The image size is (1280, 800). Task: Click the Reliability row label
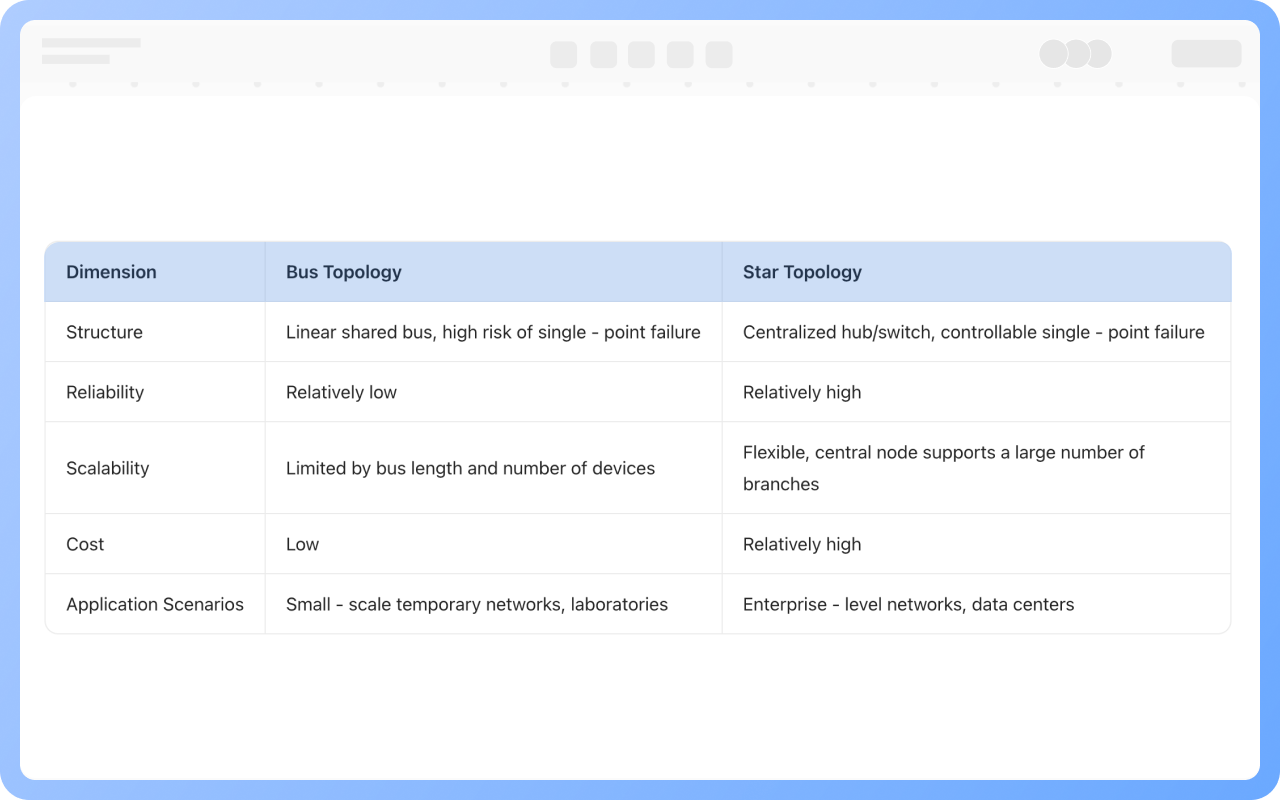[x=105, y=392]
